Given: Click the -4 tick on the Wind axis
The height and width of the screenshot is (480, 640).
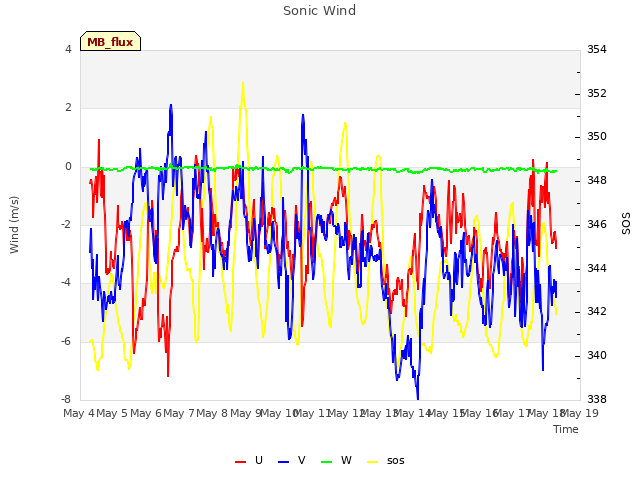Looking at the screenshot, I should 67,283.
